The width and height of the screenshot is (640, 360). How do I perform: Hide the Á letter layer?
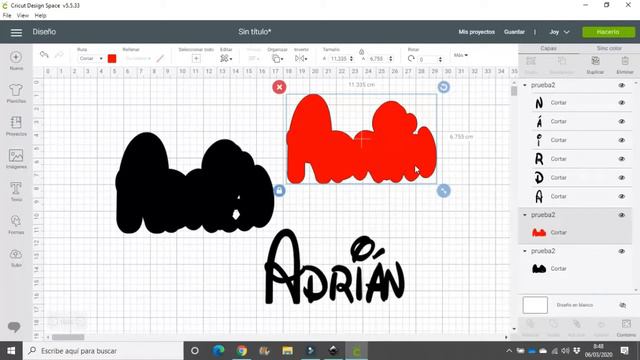pyautogui.click(x=622, y=122)
